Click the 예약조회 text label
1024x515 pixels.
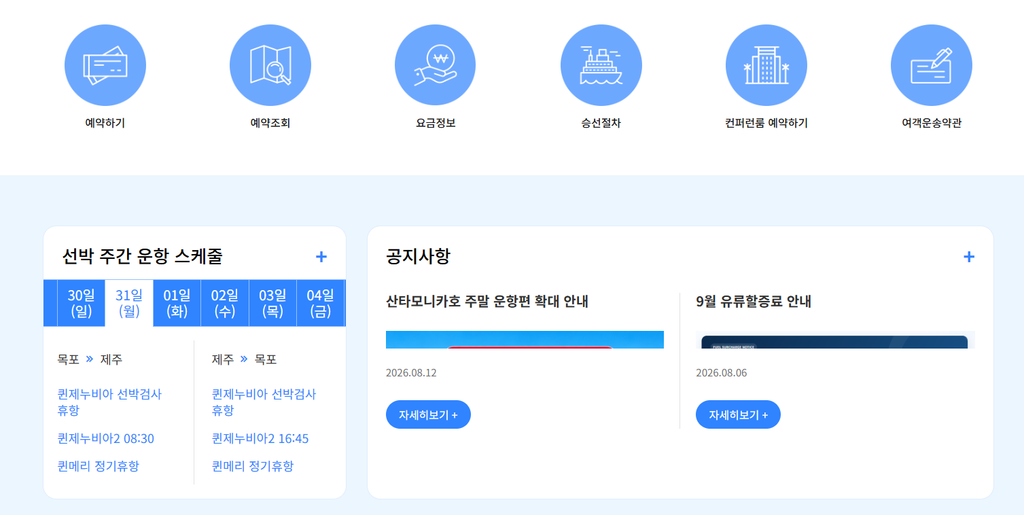tap(270, 123)
